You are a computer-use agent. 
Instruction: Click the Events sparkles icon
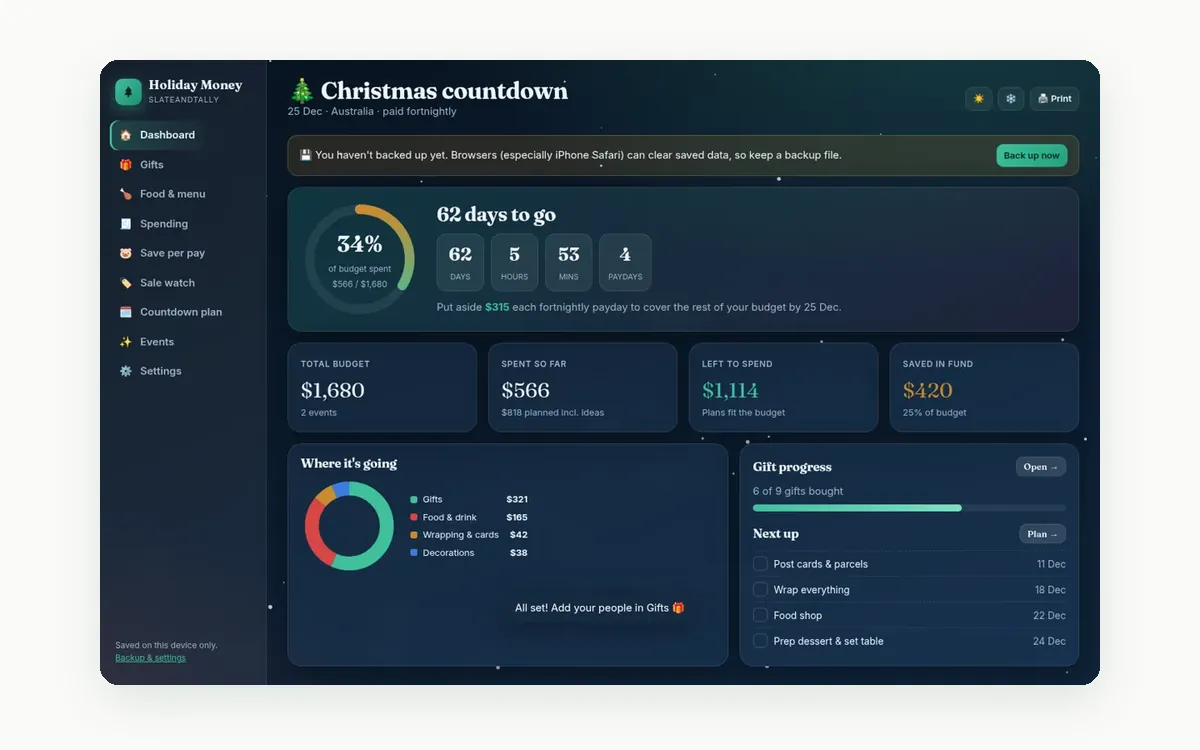pos(126,342)
